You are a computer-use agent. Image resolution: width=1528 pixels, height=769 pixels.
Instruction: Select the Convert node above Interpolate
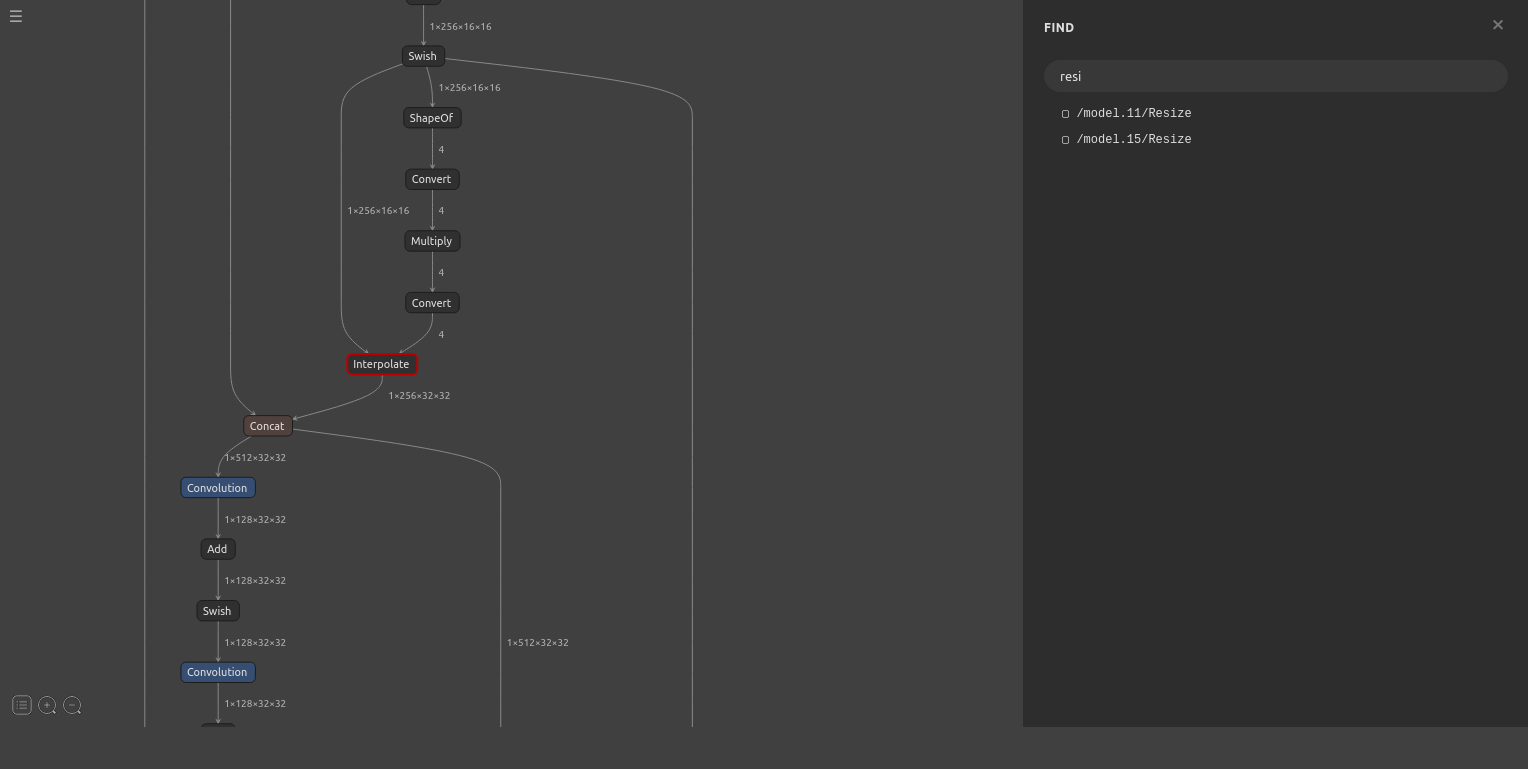pyautogui.click(x=431, y=303)
